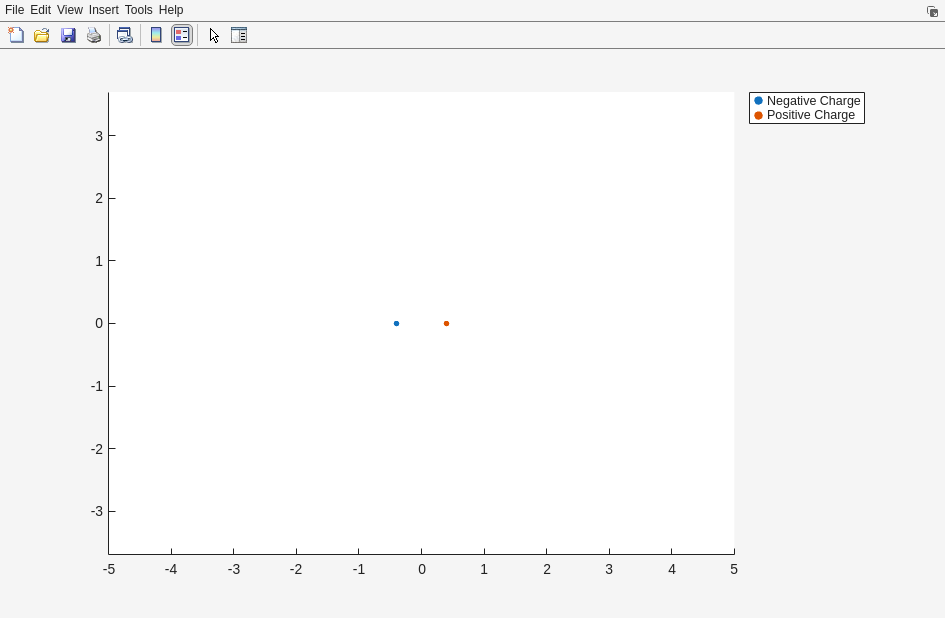Expand the Tools menu
945x618 pixels.
click(138, 10)
